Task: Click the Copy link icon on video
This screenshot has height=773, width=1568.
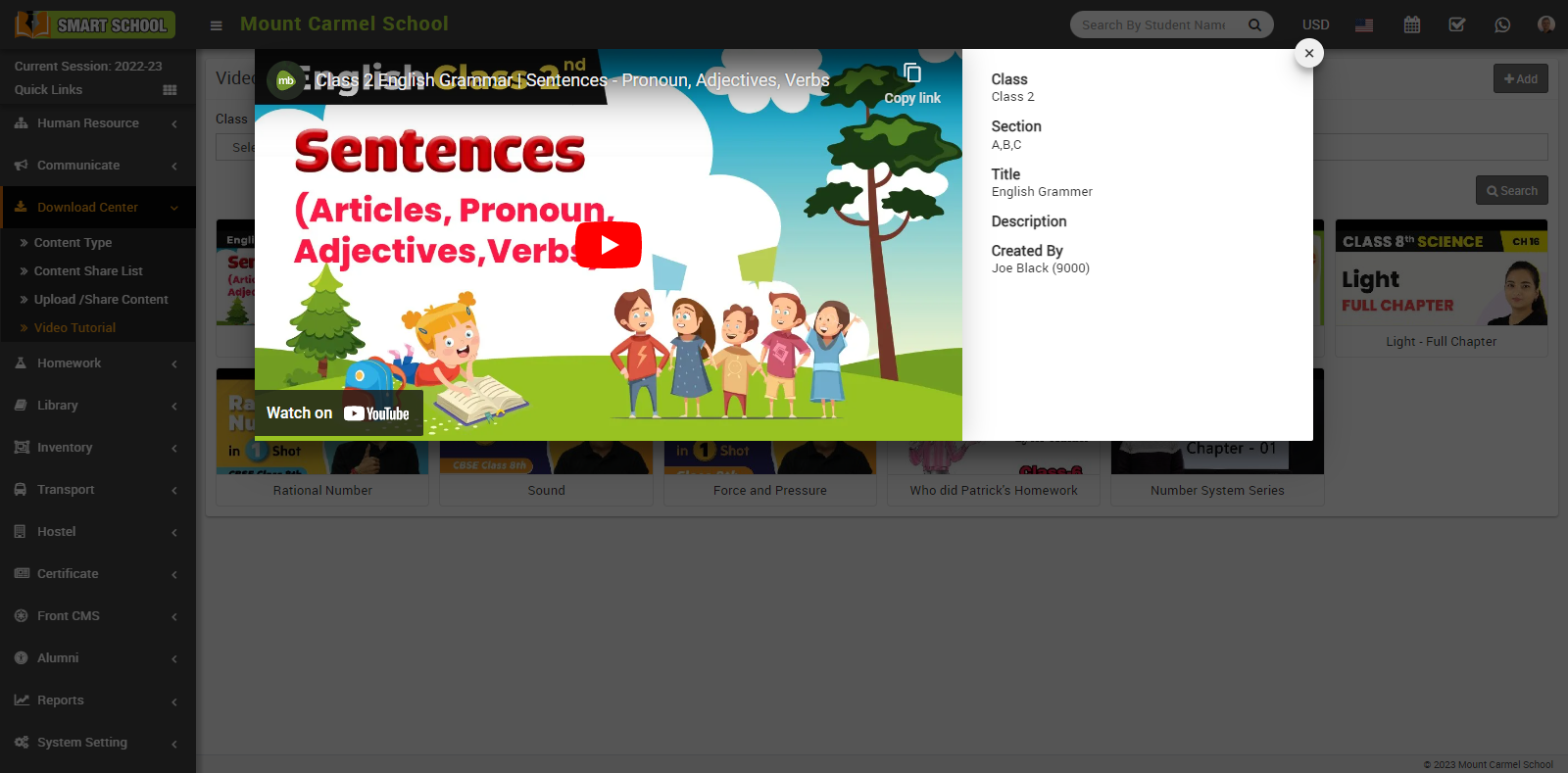Action: [x=911, y=74]
